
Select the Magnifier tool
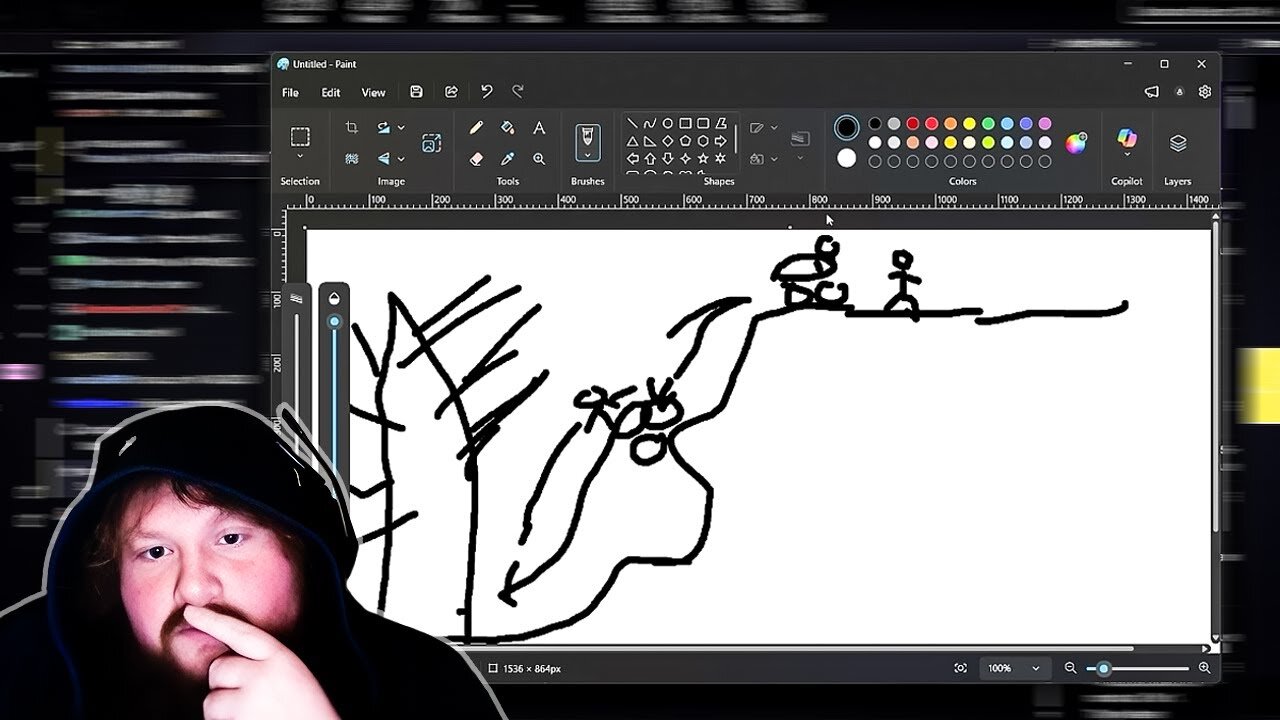[539, 159]
